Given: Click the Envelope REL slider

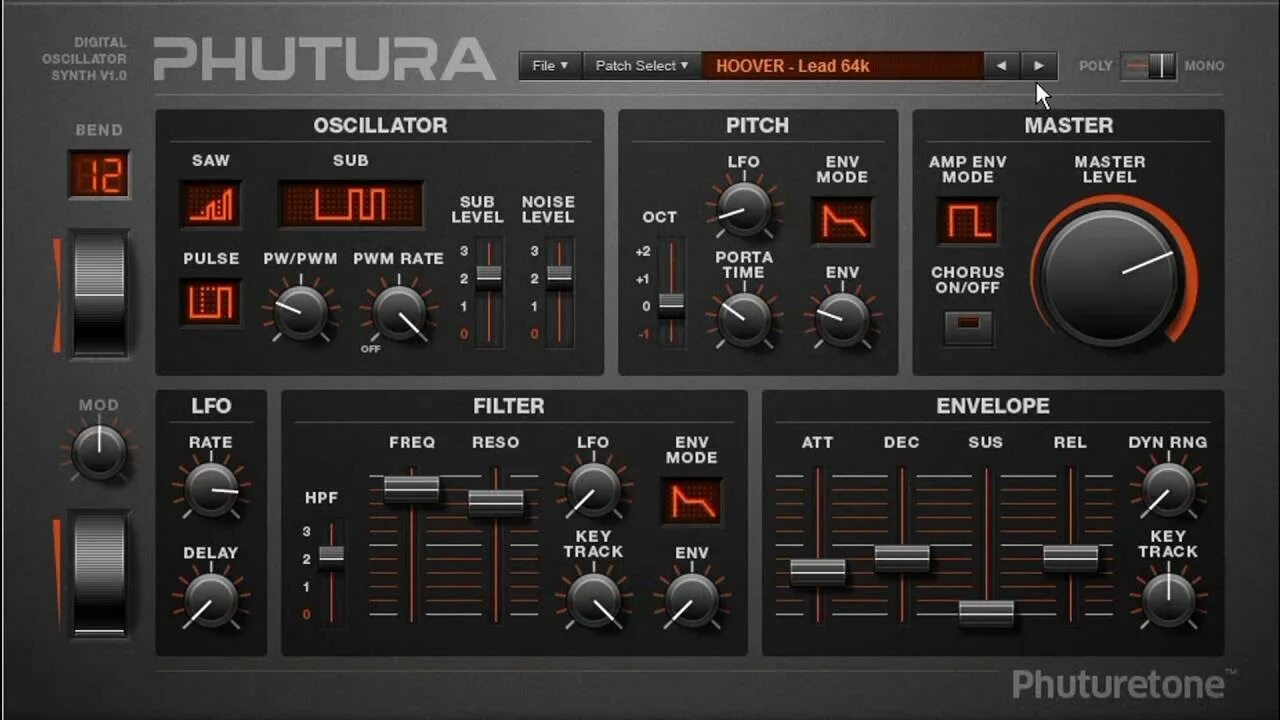Looking at the screenshot, I should (x=1070, y=545).
